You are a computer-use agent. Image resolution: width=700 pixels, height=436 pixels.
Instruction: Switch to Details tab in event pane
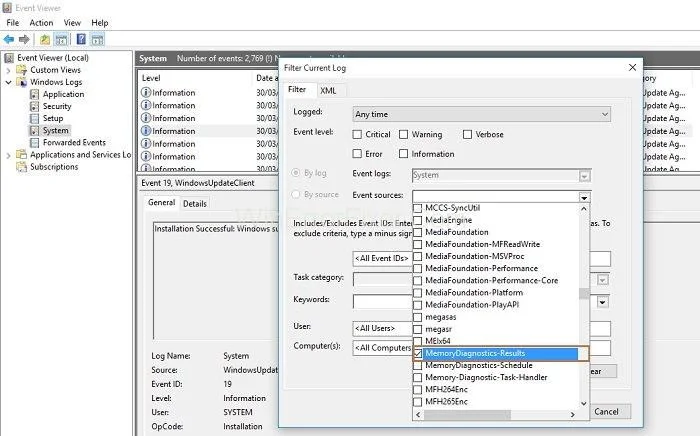[x=195, y=203]
